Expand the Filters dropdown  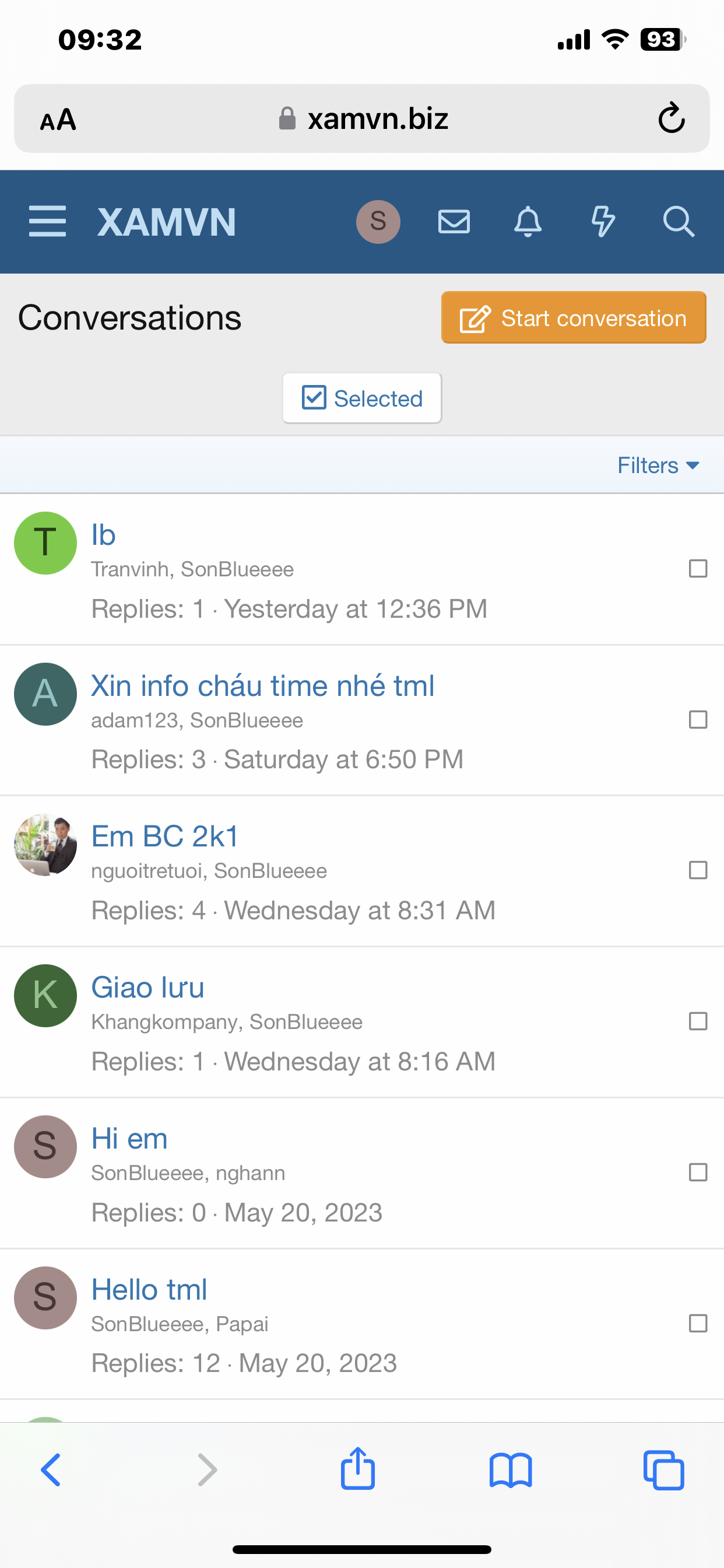pyautogui.click(x=658, y=466)
